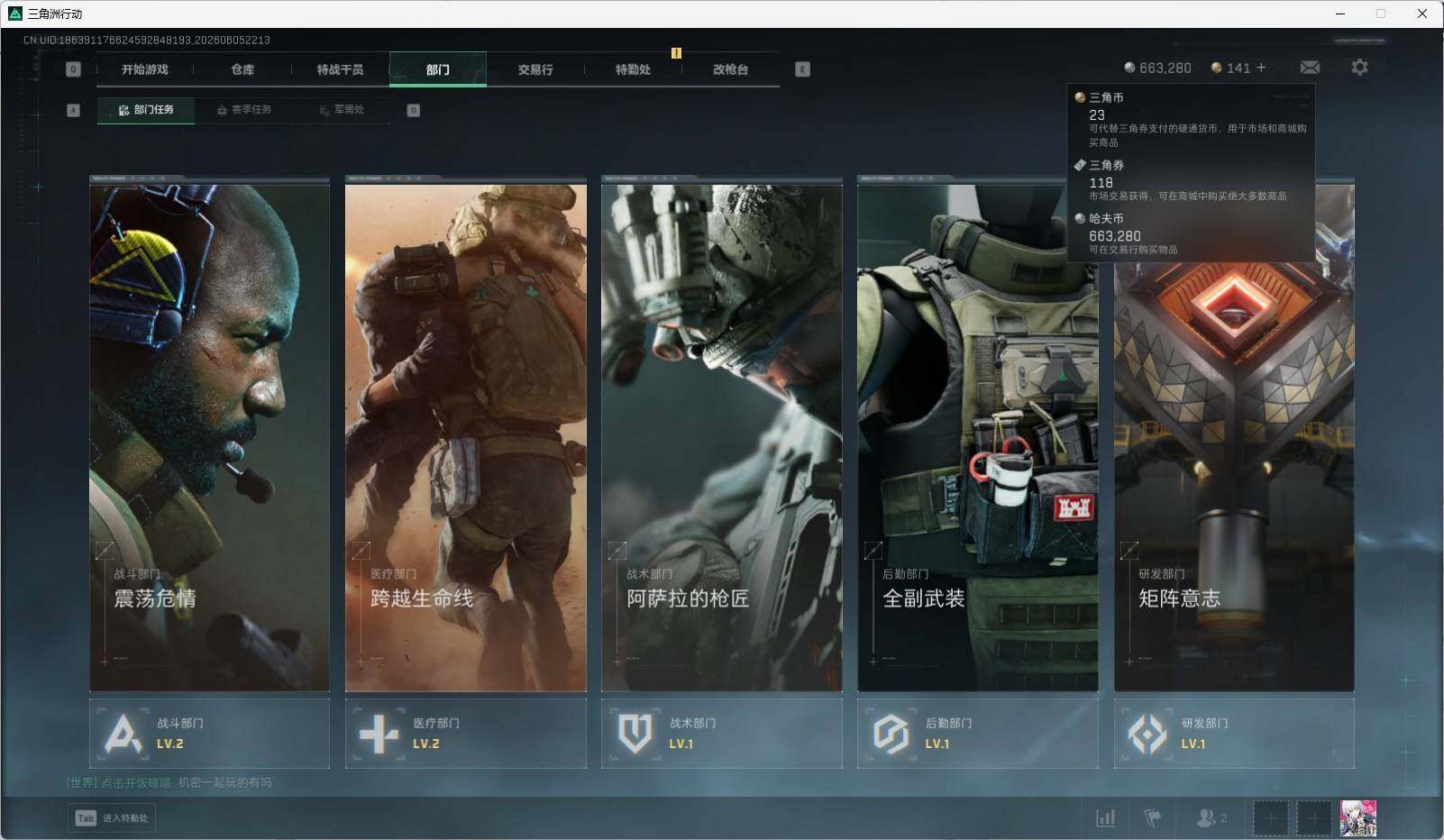Screen dimensions: 1444x840
Task: Click the player avatar in bottom bar
Action: 1358,818
